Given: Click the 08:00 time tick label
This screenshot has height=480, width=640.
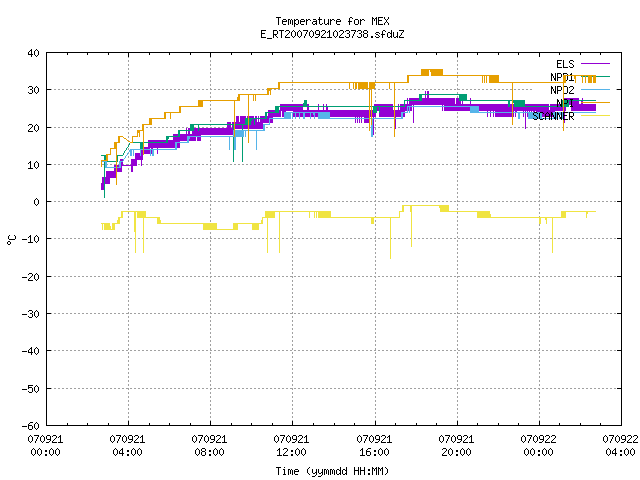Looking at the screenshot, I should pyautogui.click(x=209, y=446).
